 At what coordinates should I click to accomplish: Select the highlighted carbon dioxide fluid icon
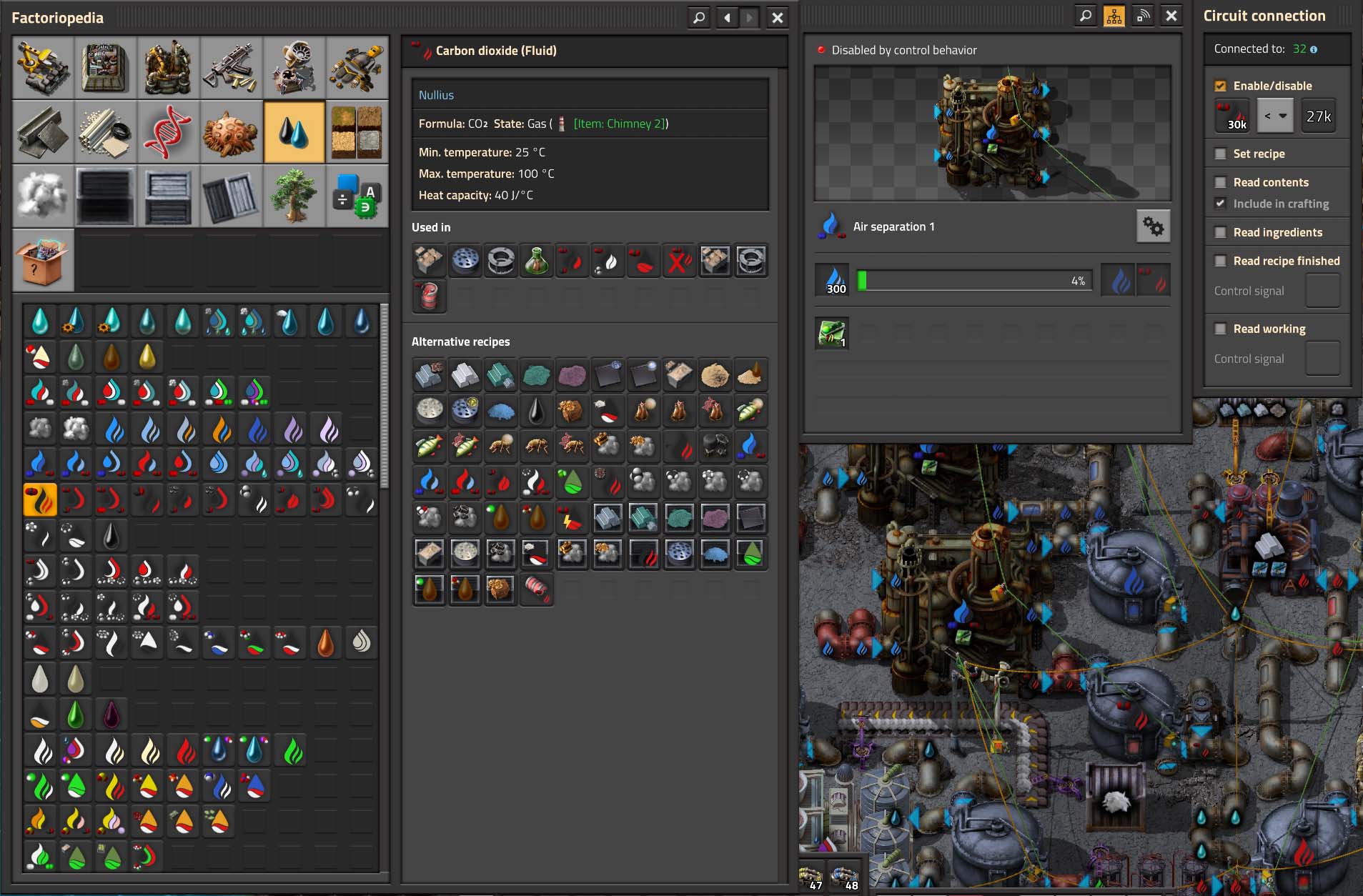tap(40, 499)
